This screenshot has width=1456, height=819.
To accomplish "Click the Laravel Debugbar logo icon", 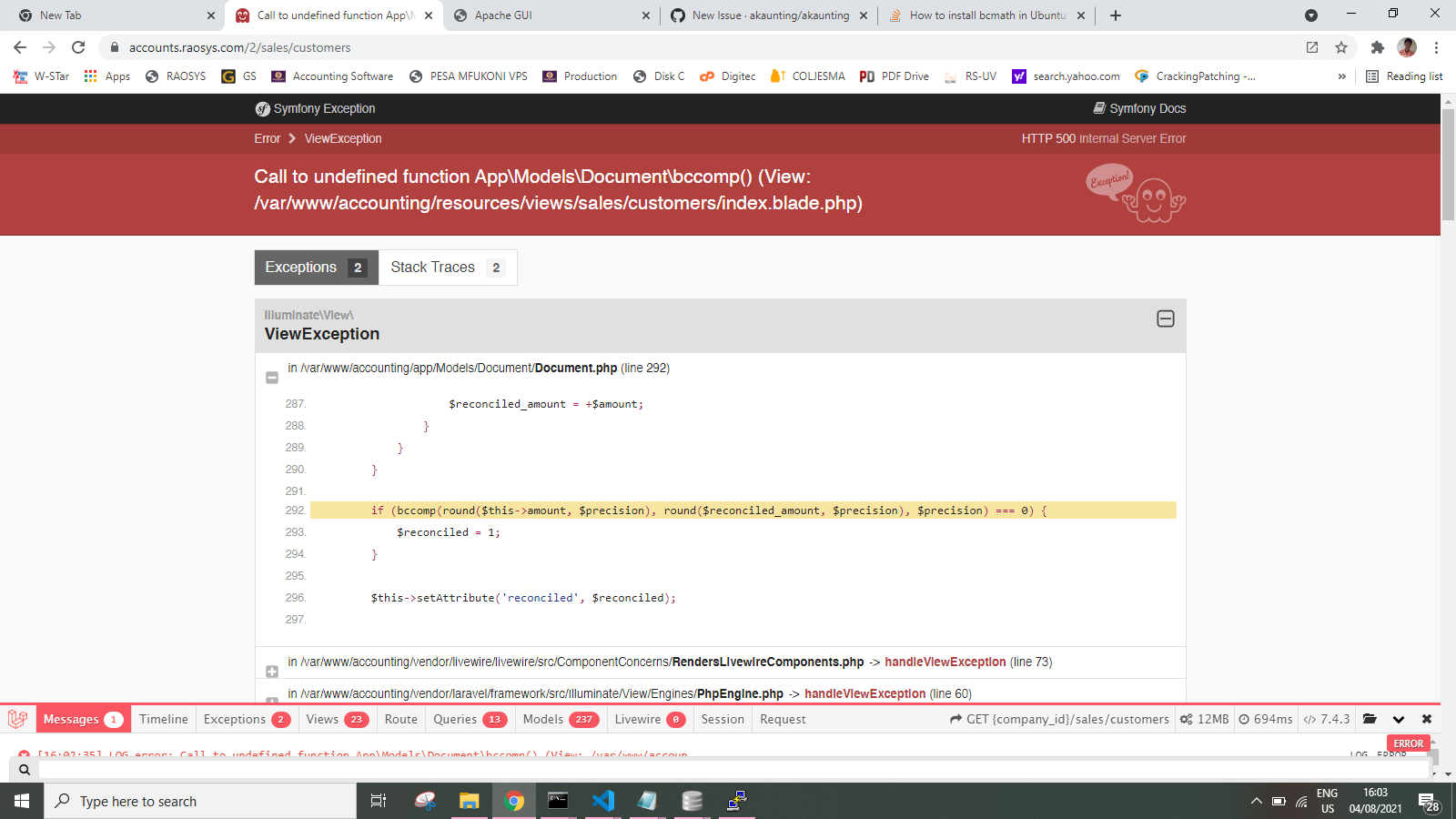I will click(x=17, y=719).
